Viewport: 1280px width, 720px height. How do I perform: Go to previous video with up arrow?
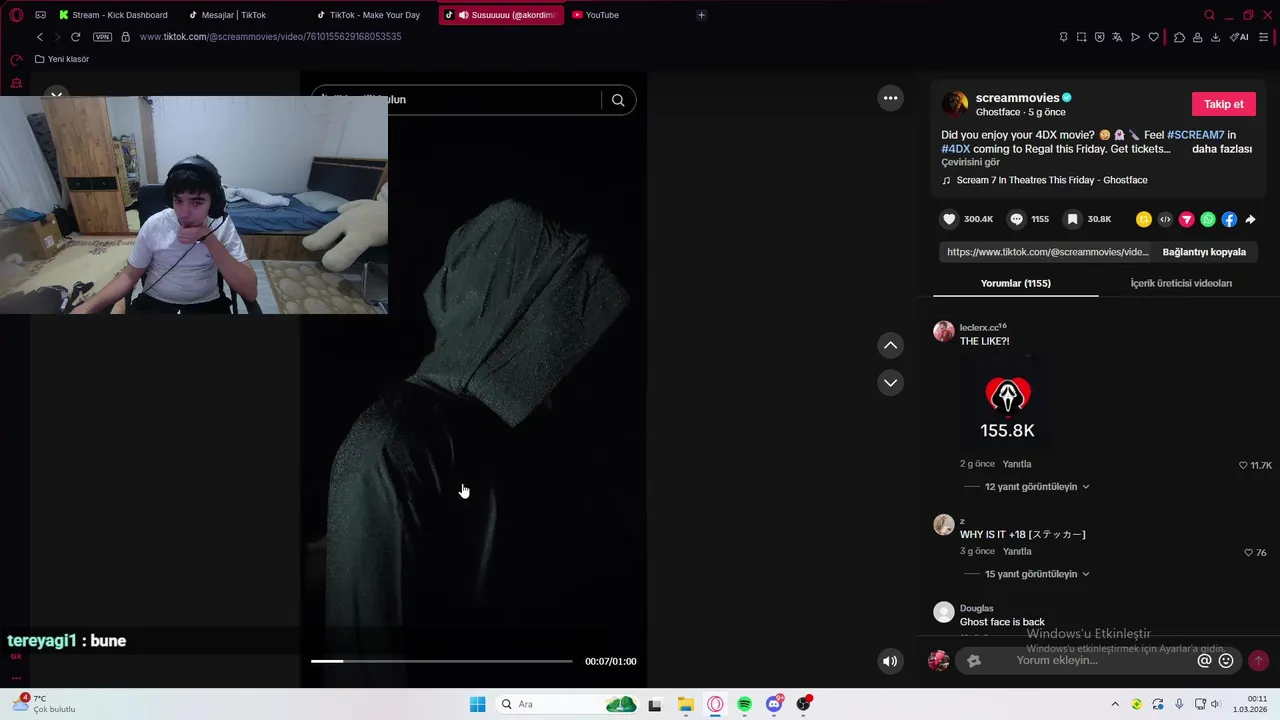point(890,345)
